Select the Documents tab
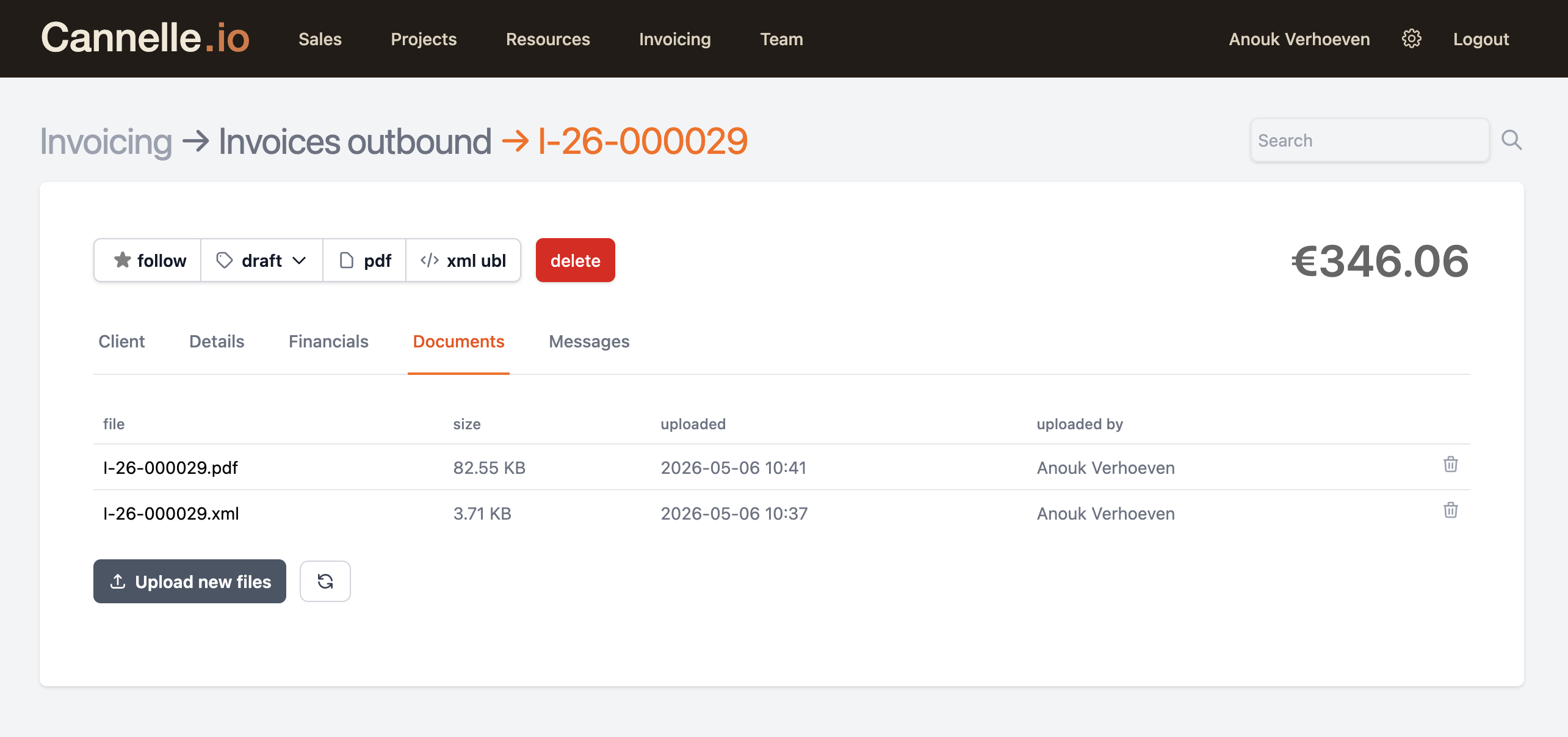Screen dimensions: 1568x737 (x=458, y=341)
